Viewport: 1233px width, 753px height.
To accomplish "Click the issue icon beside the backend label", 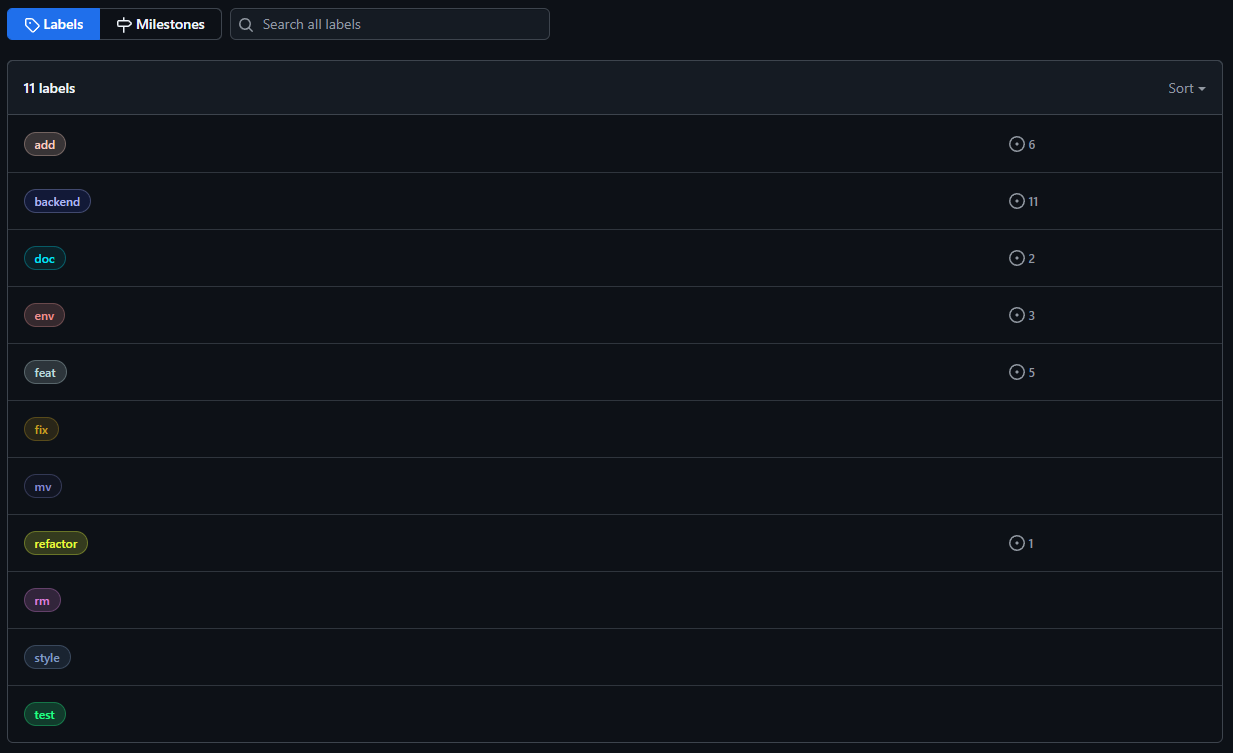I will tap(1015, 200).
